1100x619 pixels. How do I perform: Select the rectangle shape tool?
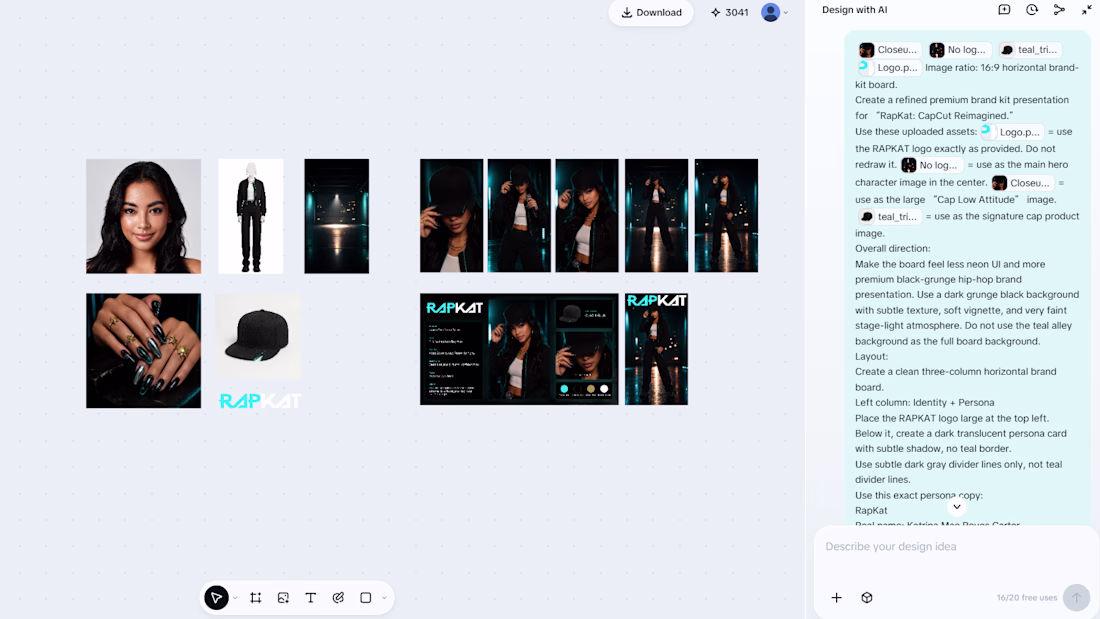coord(365,598)
